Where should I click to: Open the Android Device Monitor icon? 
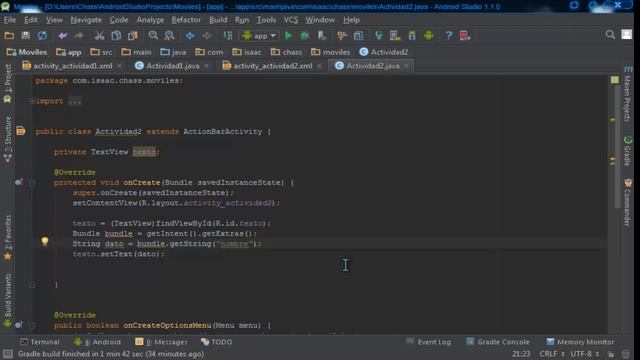(x=429, y=36)
